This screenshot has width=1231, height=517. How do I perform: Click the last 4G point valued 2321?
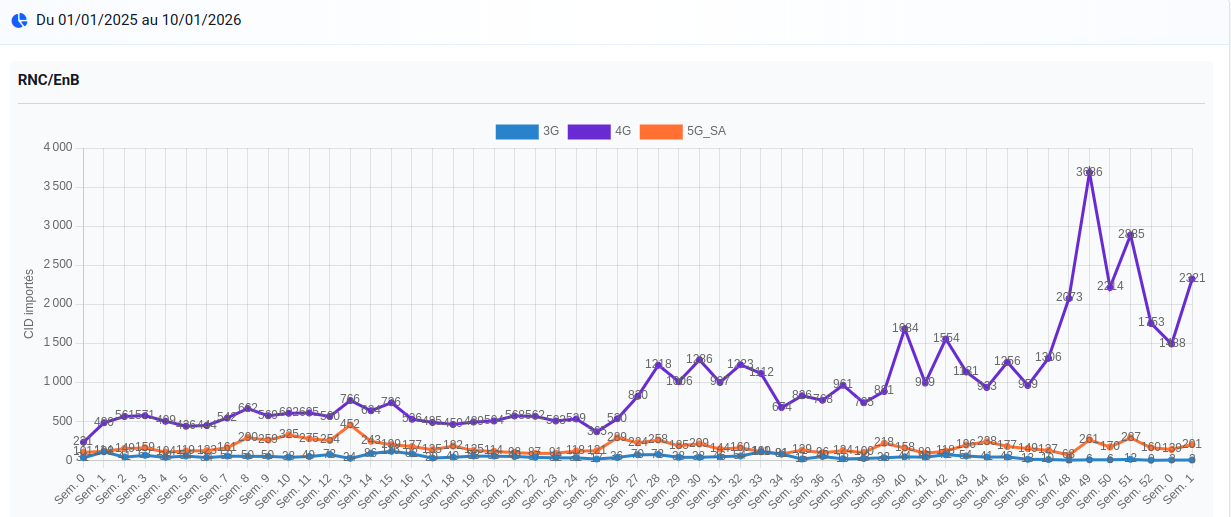(x=1192, y=278)
